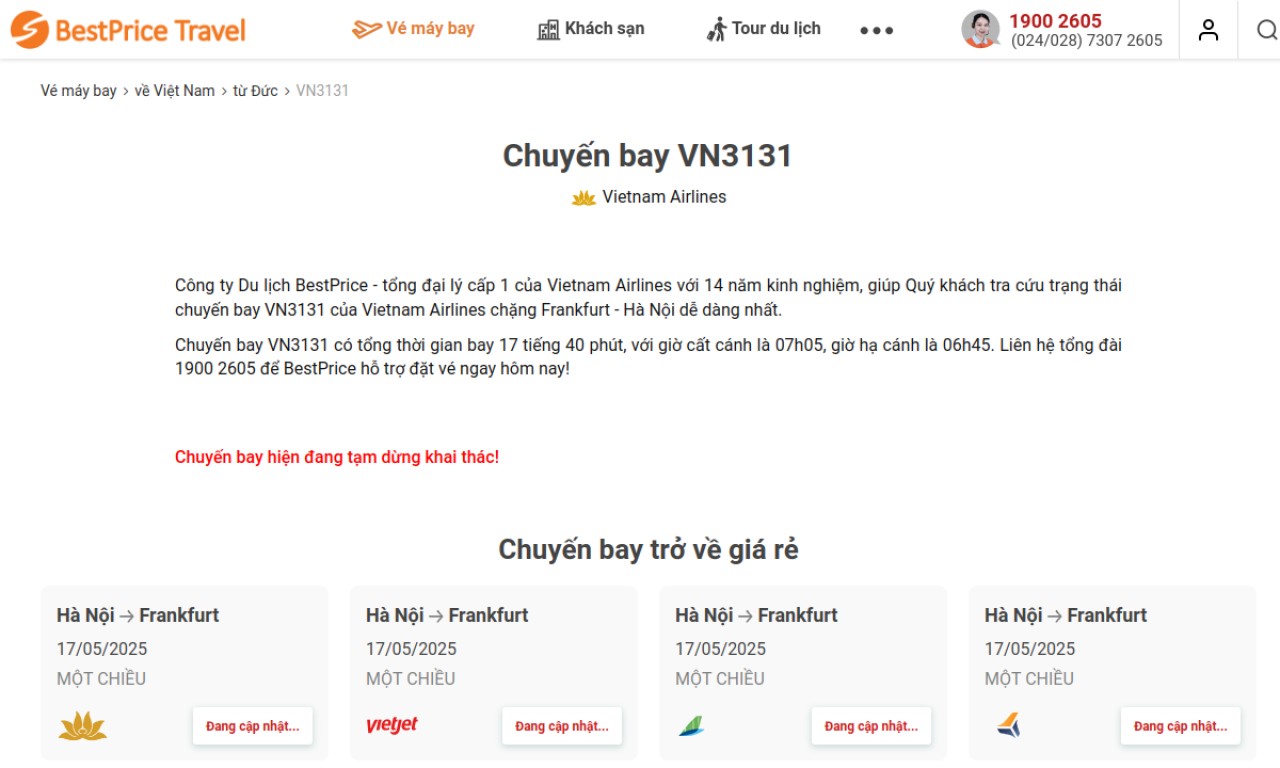The height and width of the screenshot is (768, 1280).
Task: Go to 'về Việt Nam' breadcrumb link
Action: pyautogui.click(x=175, y=90)
